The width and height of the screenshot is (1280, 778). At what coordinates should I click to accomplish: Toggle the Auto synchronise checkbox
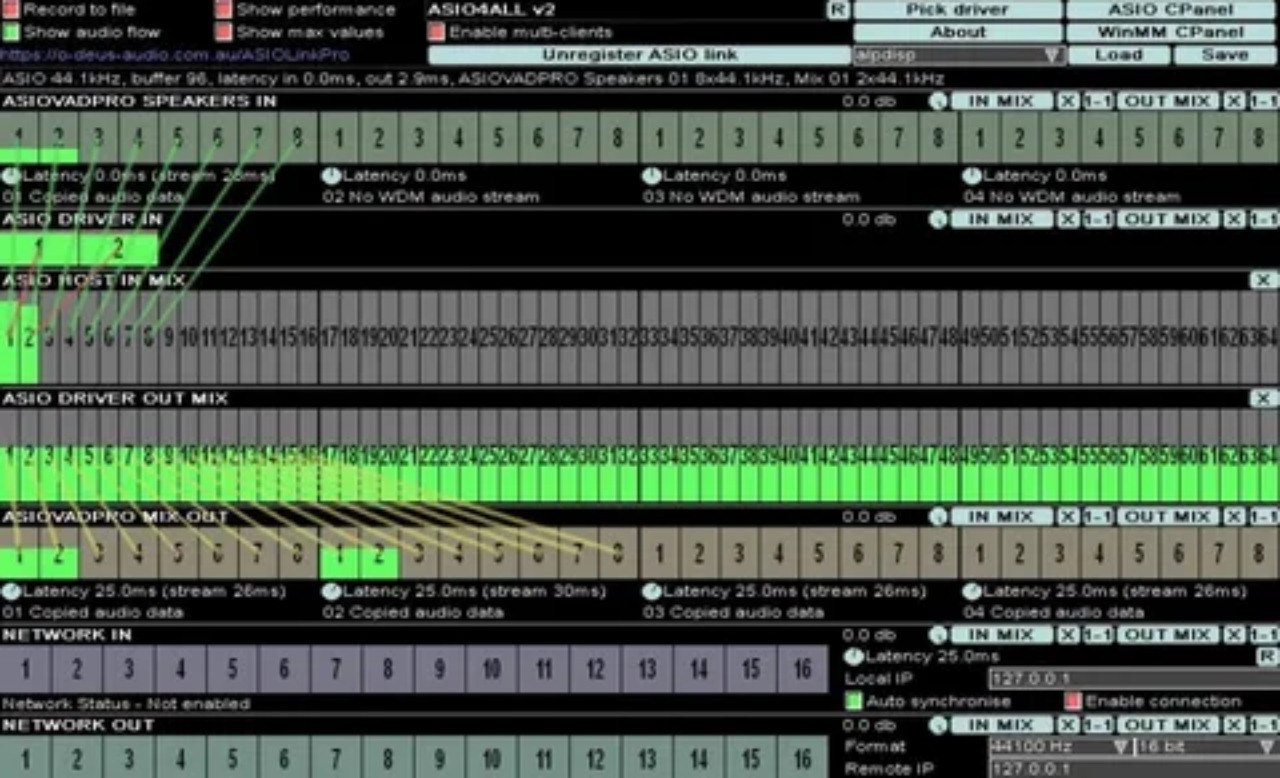853,702
